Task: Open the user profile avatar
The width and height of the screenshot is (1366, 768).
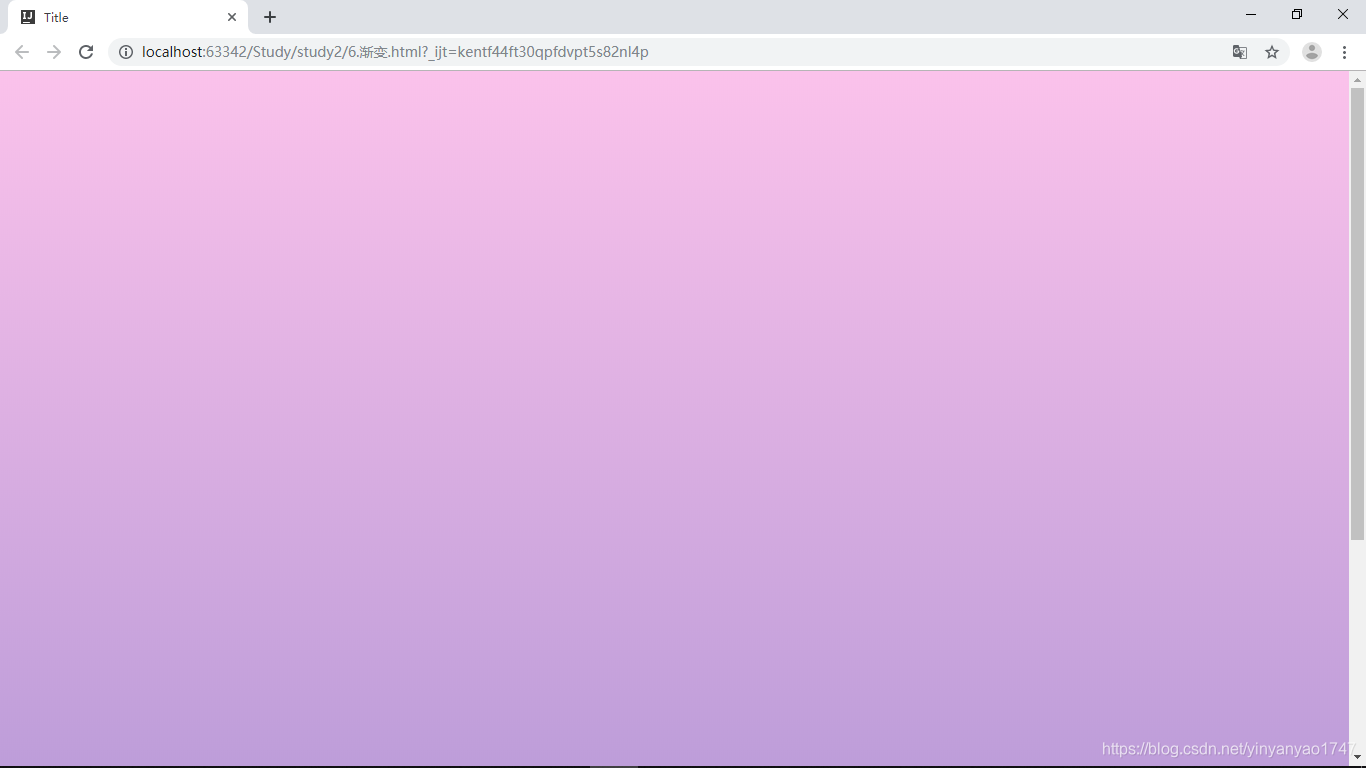Action: [1312, 52]
